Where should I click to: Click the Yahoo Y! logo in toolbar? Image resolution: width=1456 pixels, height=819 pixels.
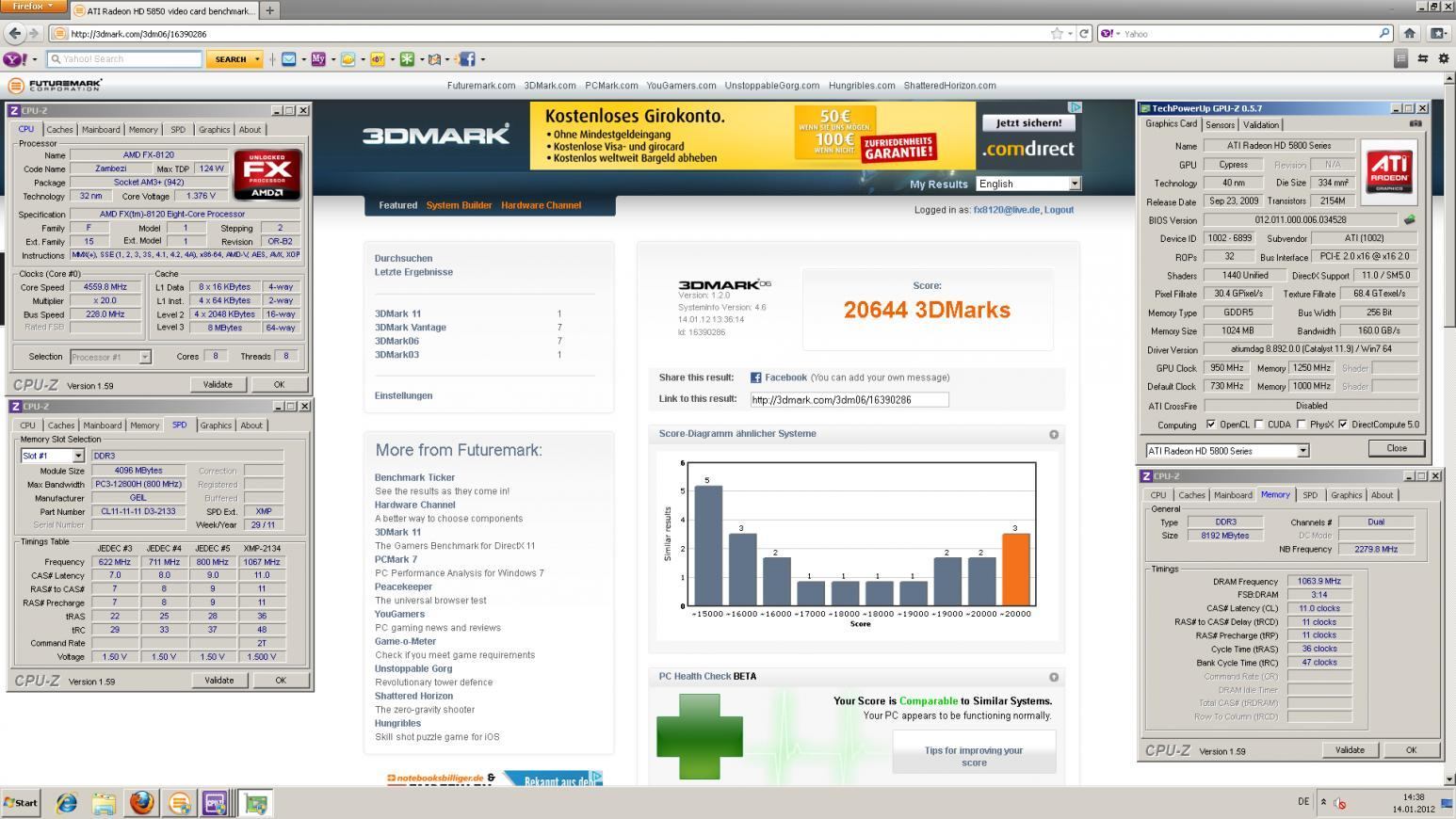pos(14,58)
